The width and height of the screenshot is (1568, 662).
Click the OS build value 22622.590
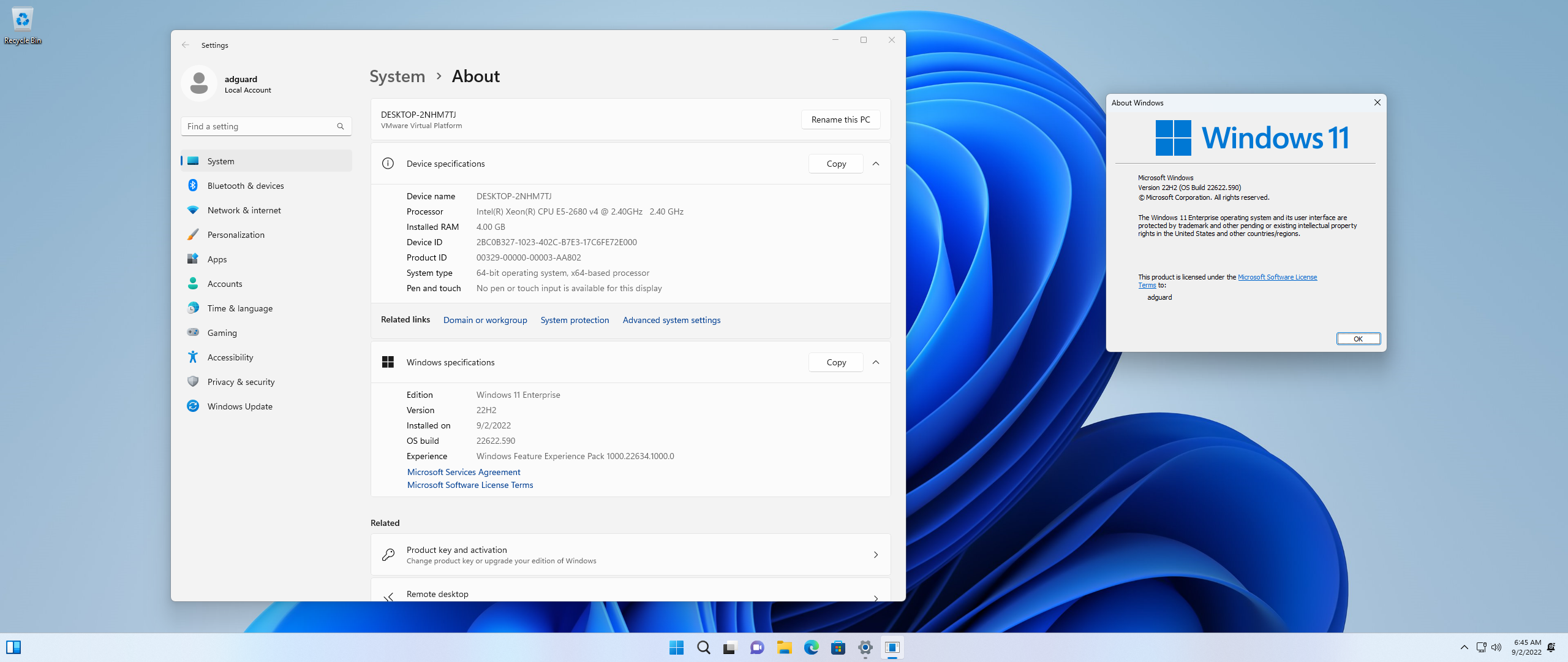[496, 441]
